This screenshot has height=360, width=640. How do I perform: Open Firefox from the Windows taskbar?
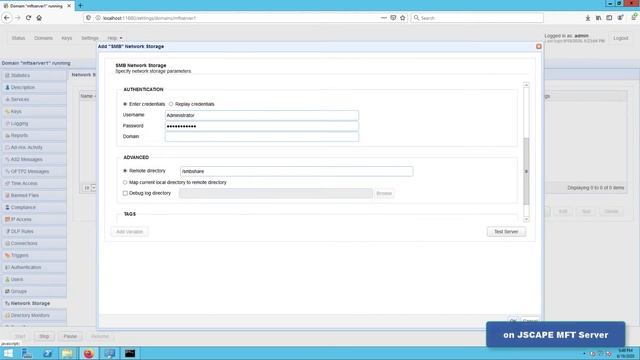89,353
